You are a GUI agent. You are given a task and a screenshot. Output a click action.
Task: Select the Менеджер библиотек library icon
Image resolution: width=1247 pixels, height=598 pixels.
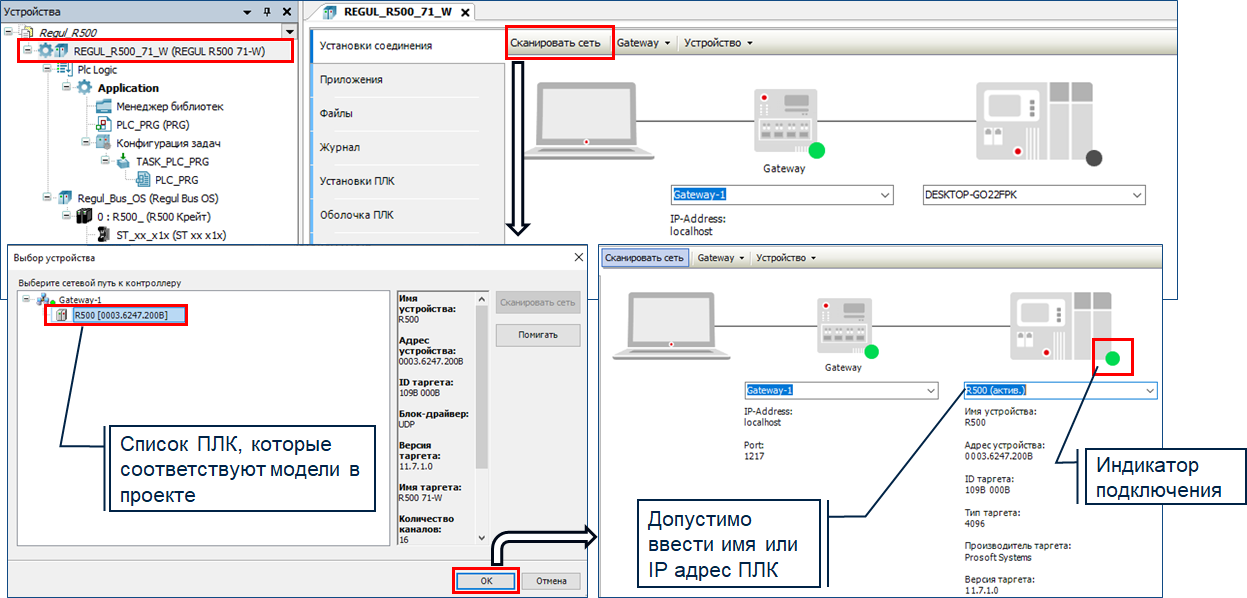[104, 107]
